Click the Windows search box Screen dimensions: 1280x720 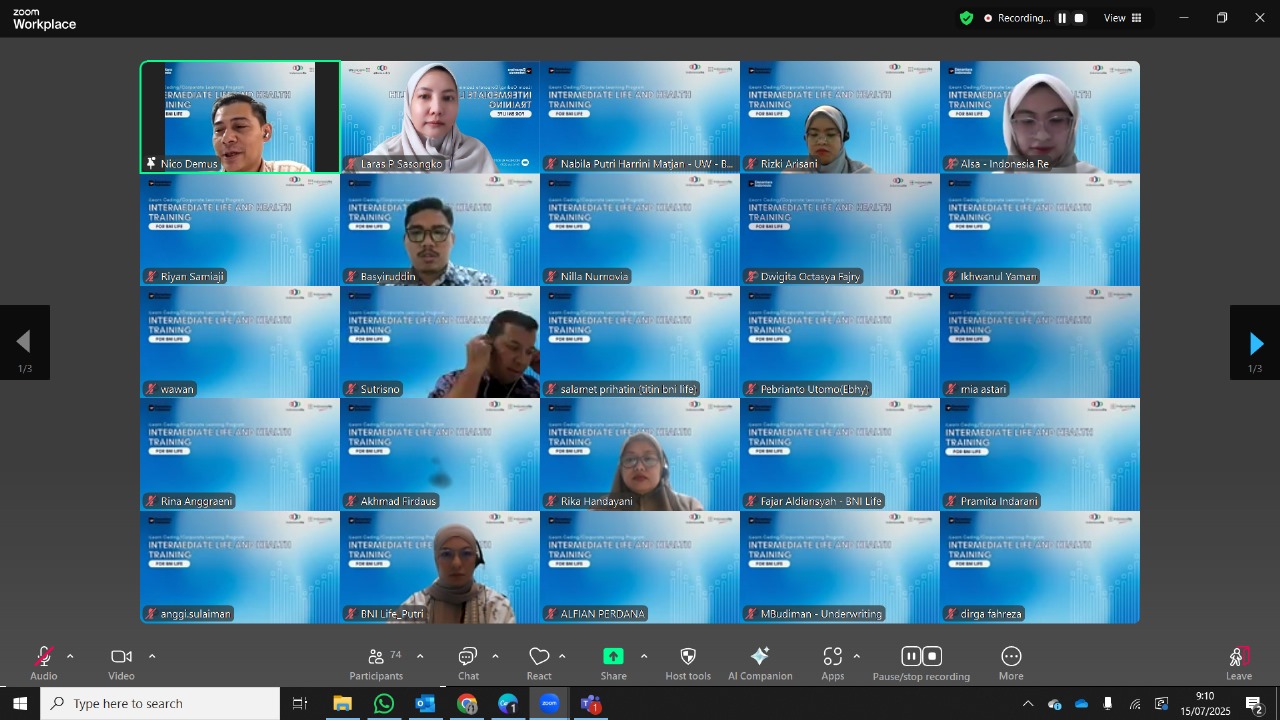tap(160, 704)
